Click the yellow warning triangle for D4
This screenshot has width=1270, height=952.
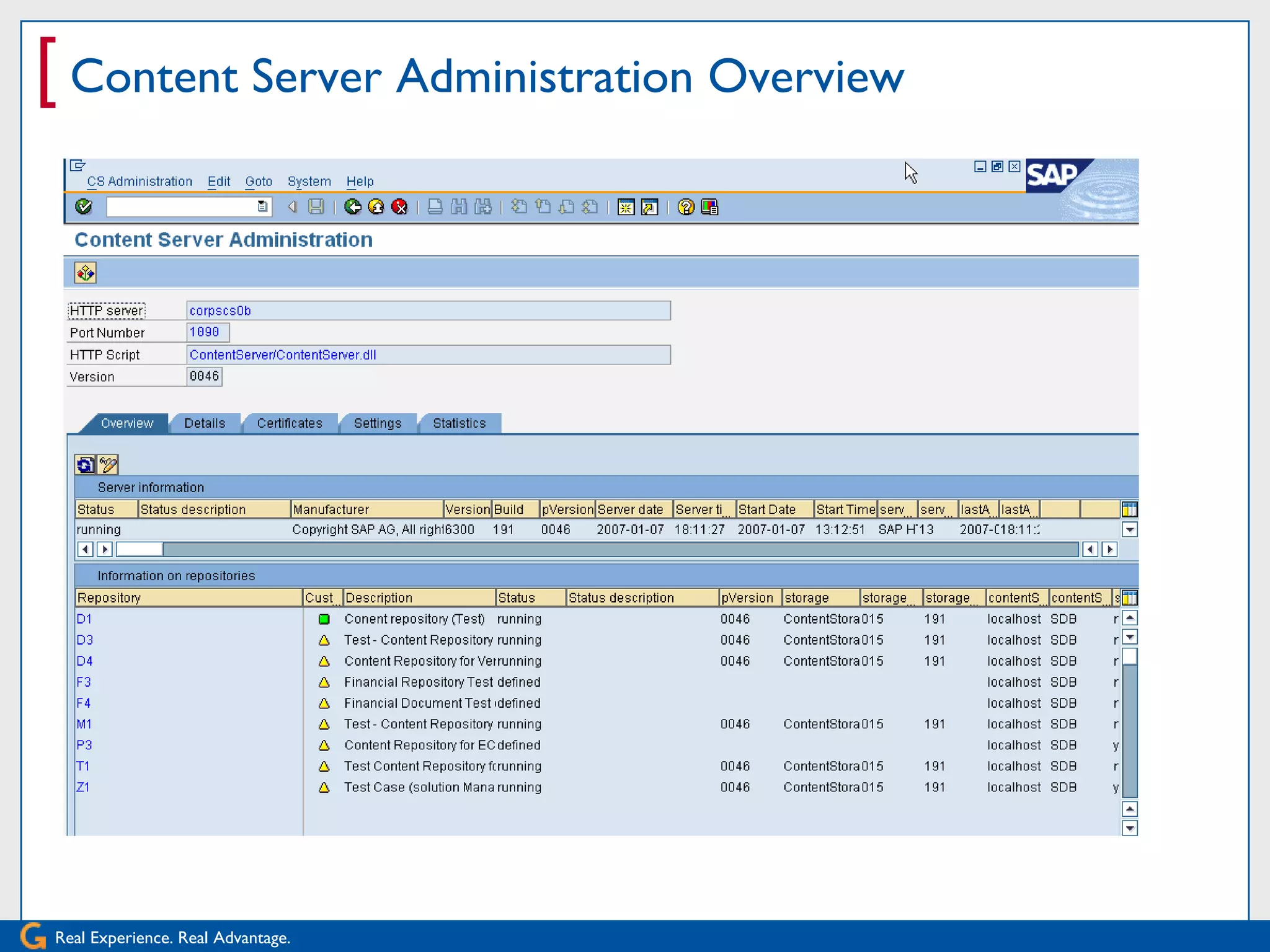(x=324, y=661)
